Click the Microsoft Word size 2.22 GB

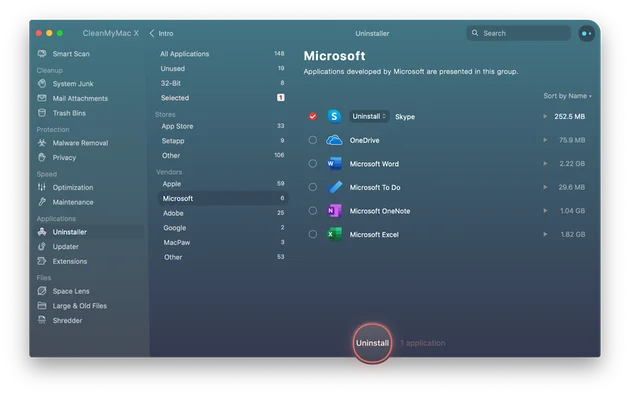[572, 163]
